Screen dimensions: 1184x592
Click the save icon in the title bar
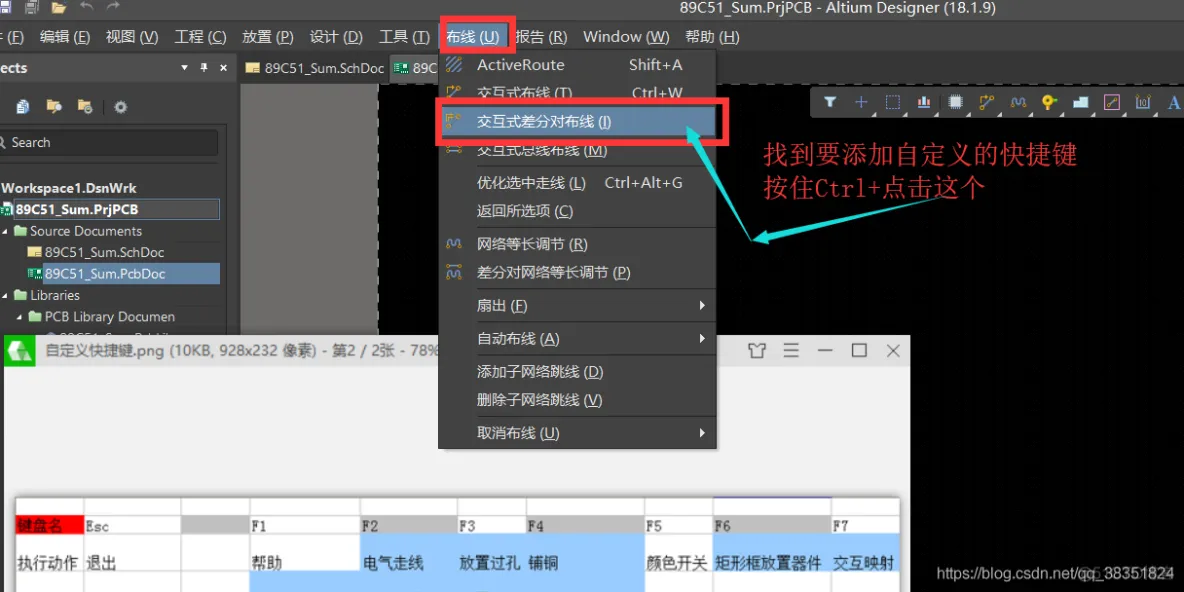coord(6,8)
